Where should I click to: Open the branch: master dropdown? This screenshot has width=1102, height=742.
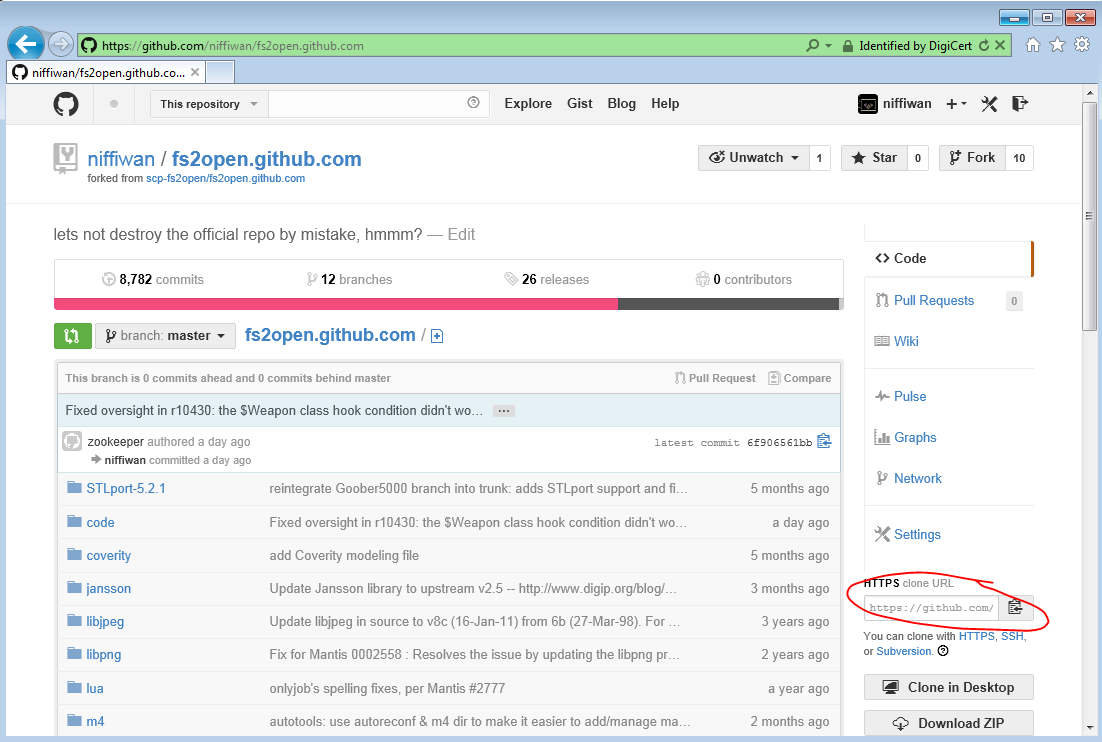(165, 336)
